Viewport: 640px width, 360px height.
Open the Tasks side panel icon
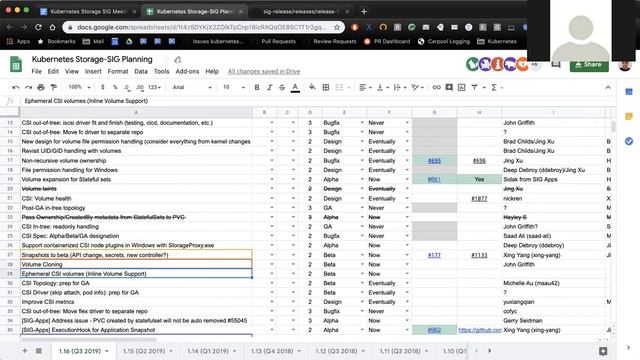[x=629, y=141]
